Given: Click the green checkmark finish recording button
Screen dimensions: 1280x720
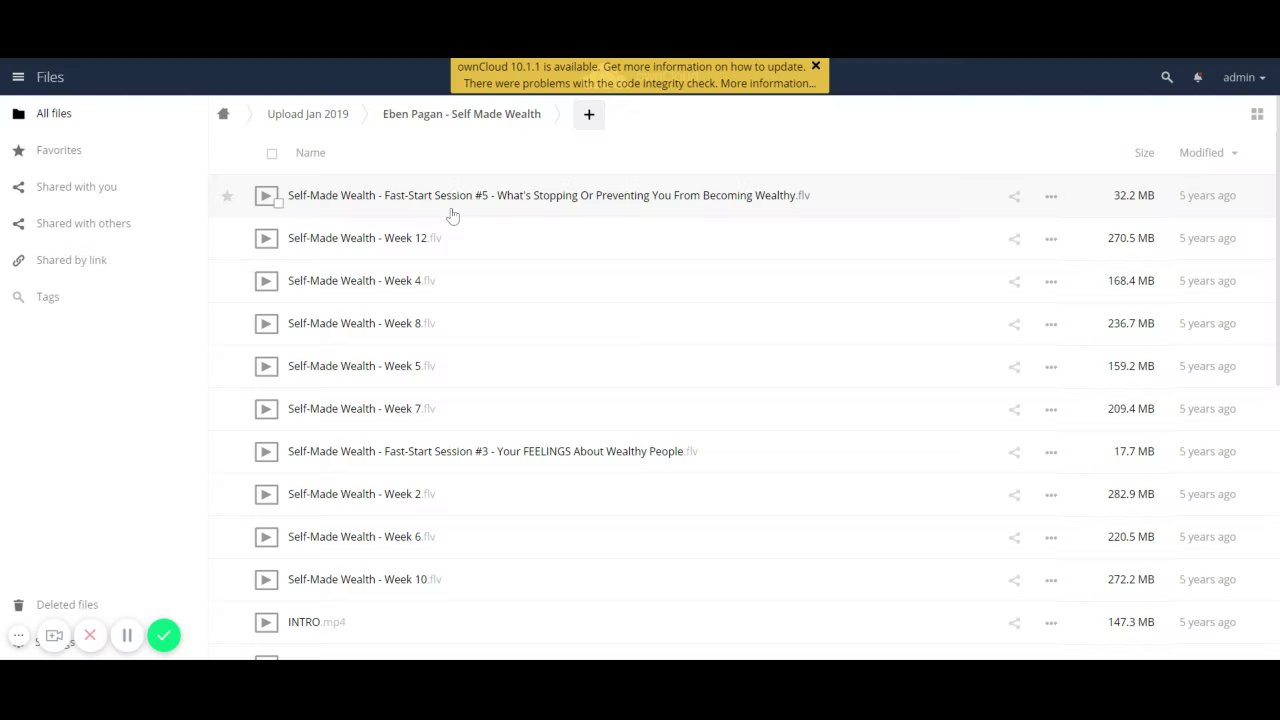Looking at the screenshot, I should [164, 636].
